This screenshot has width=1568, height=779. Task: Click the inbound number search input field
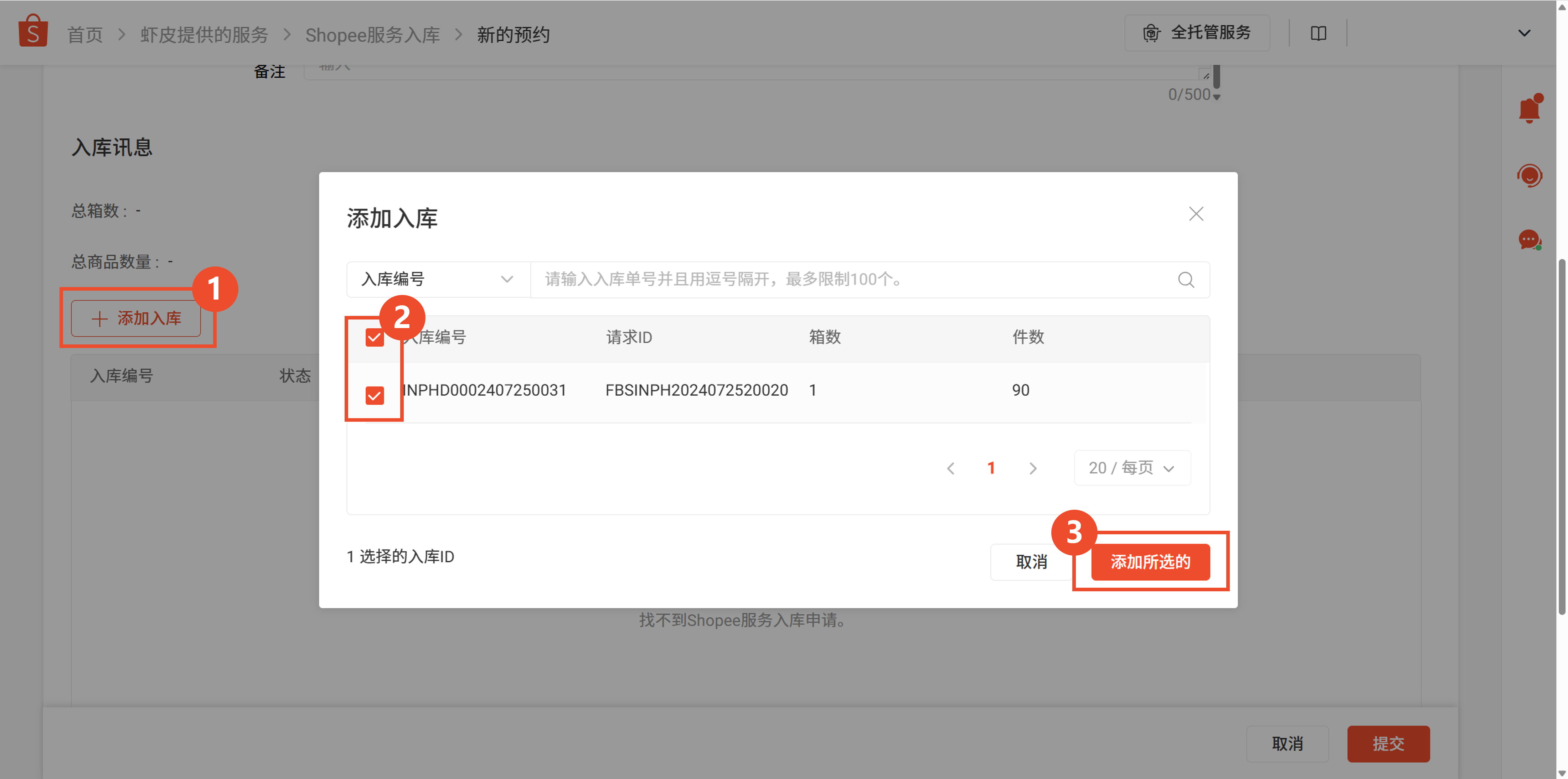pyautogui.click(x=852, y=280)
